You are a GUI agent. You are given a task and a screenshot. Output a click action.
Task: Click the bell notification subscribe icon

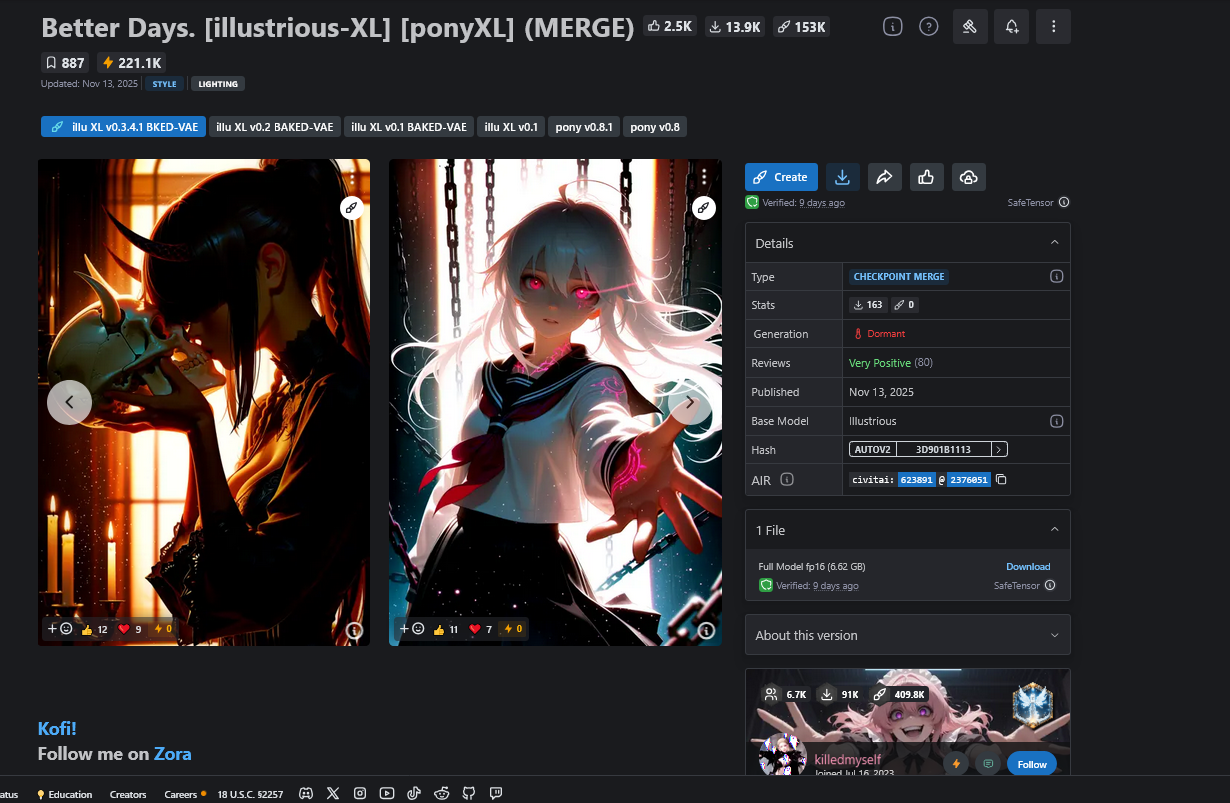(1011, 27)
